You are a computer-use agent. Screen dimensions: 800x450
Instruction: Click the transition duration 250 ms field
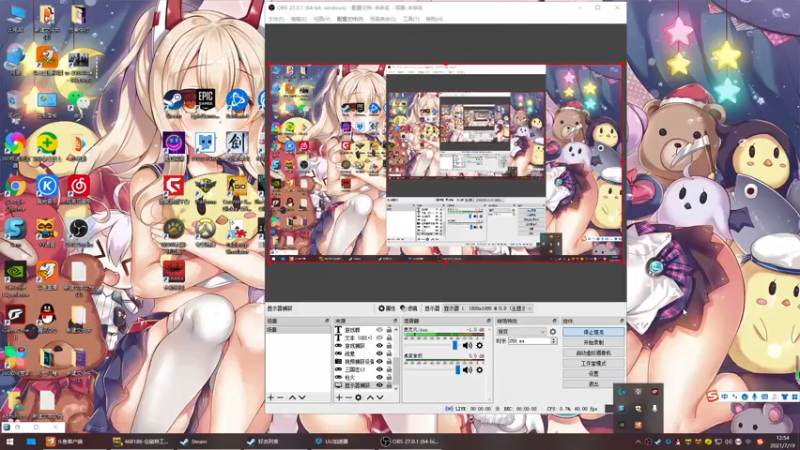click(530, 341)
